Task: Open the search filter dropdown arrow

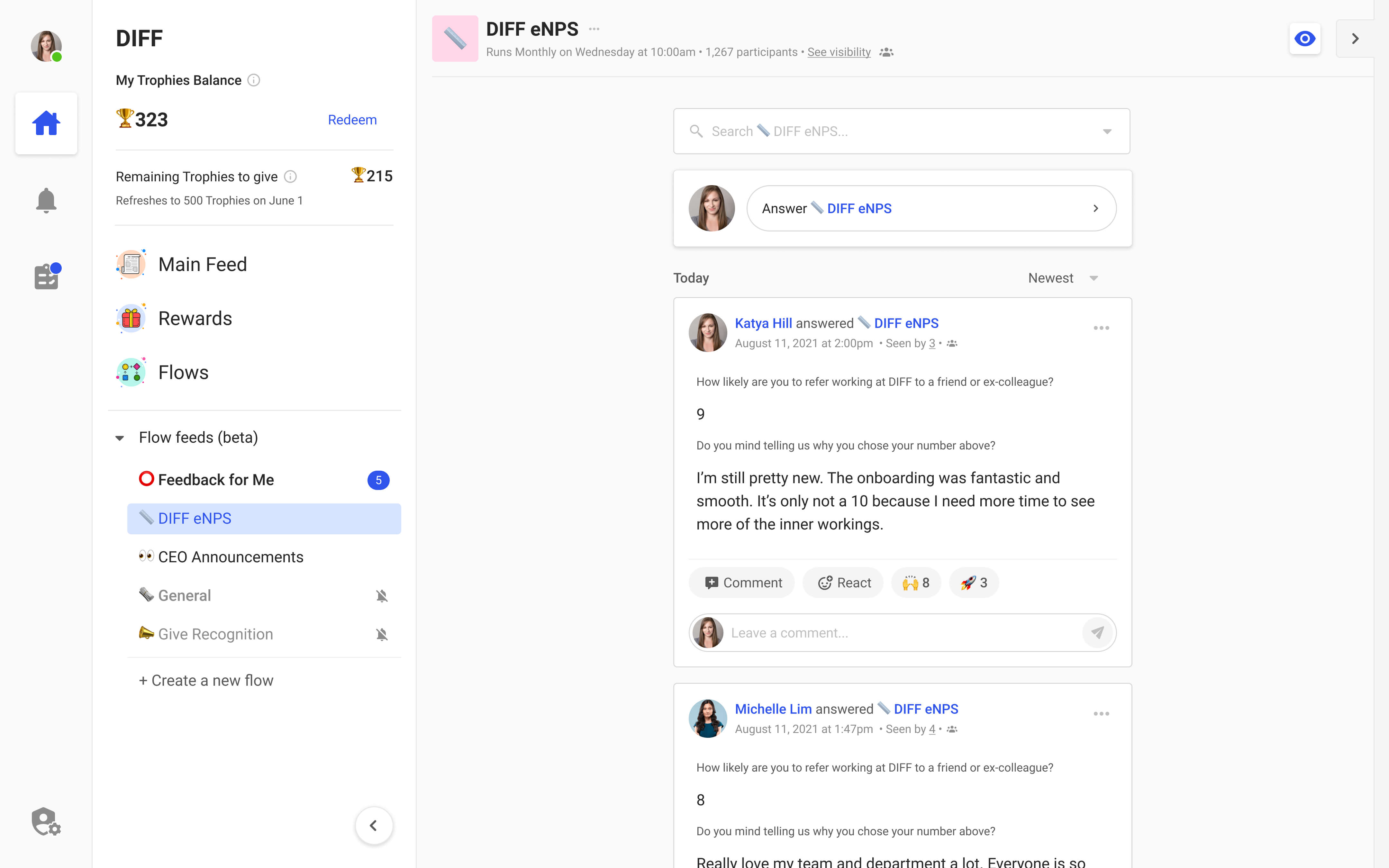Action: tap(1107, 131)
